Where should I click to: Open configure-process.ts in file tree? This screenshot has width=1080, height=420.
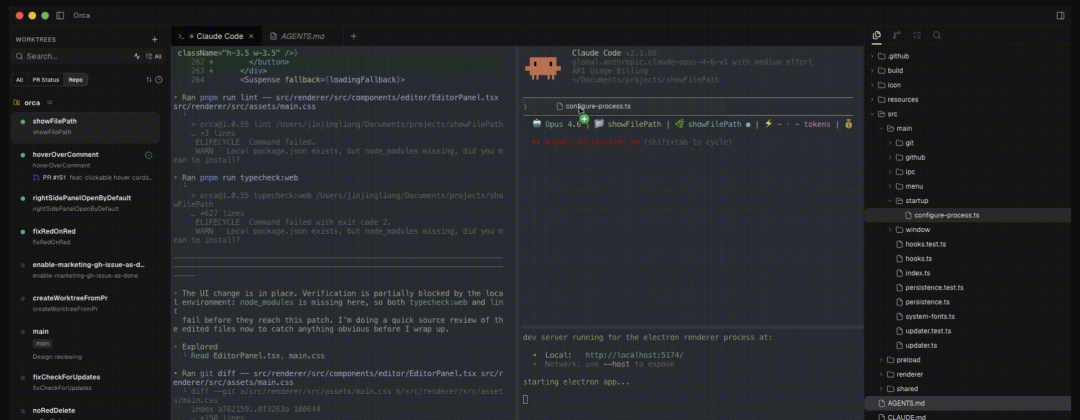pos(968,215)
